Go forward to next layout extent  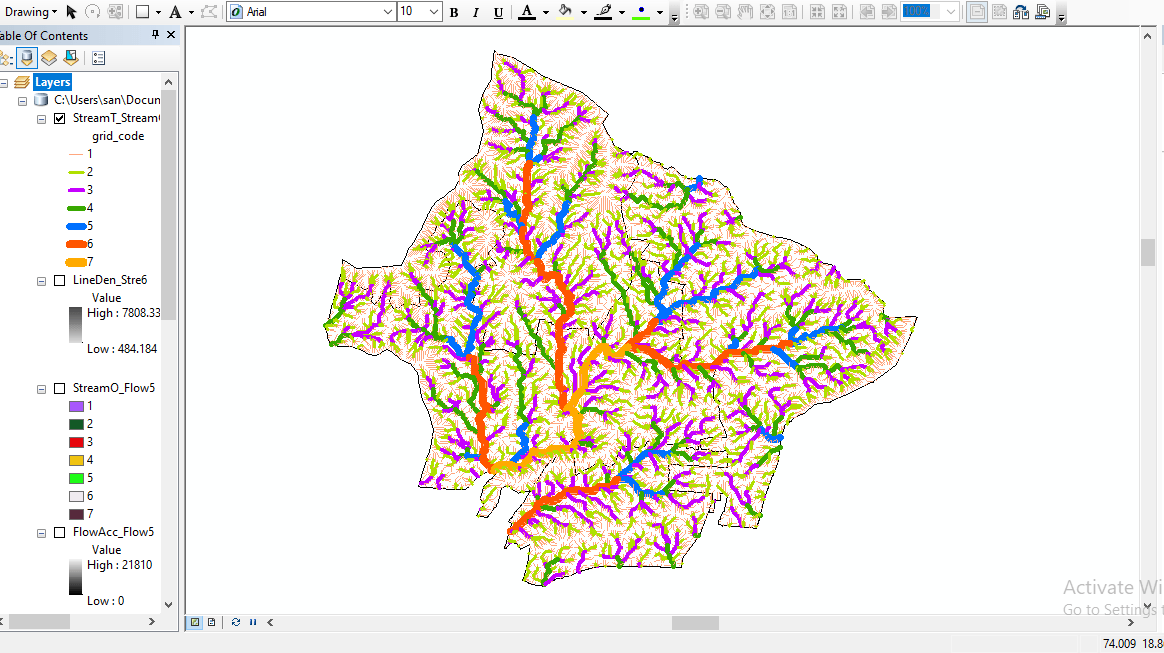coord(889,12)
